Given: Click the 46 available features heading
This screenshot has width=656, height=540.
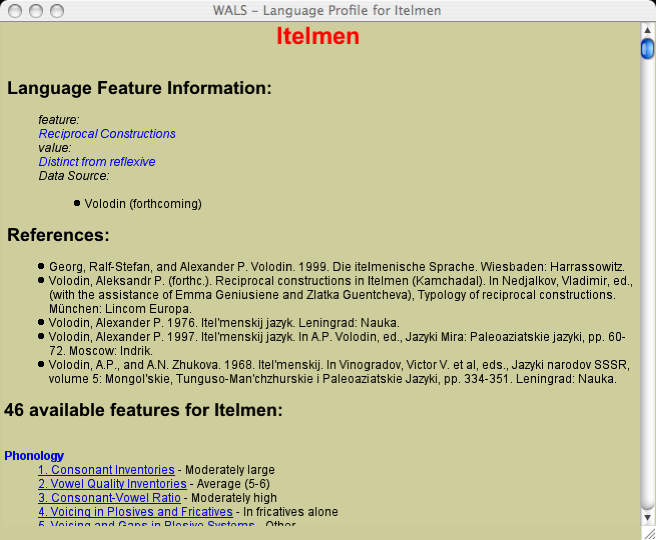Looking at the screenshot, I should tap(143, 410).
